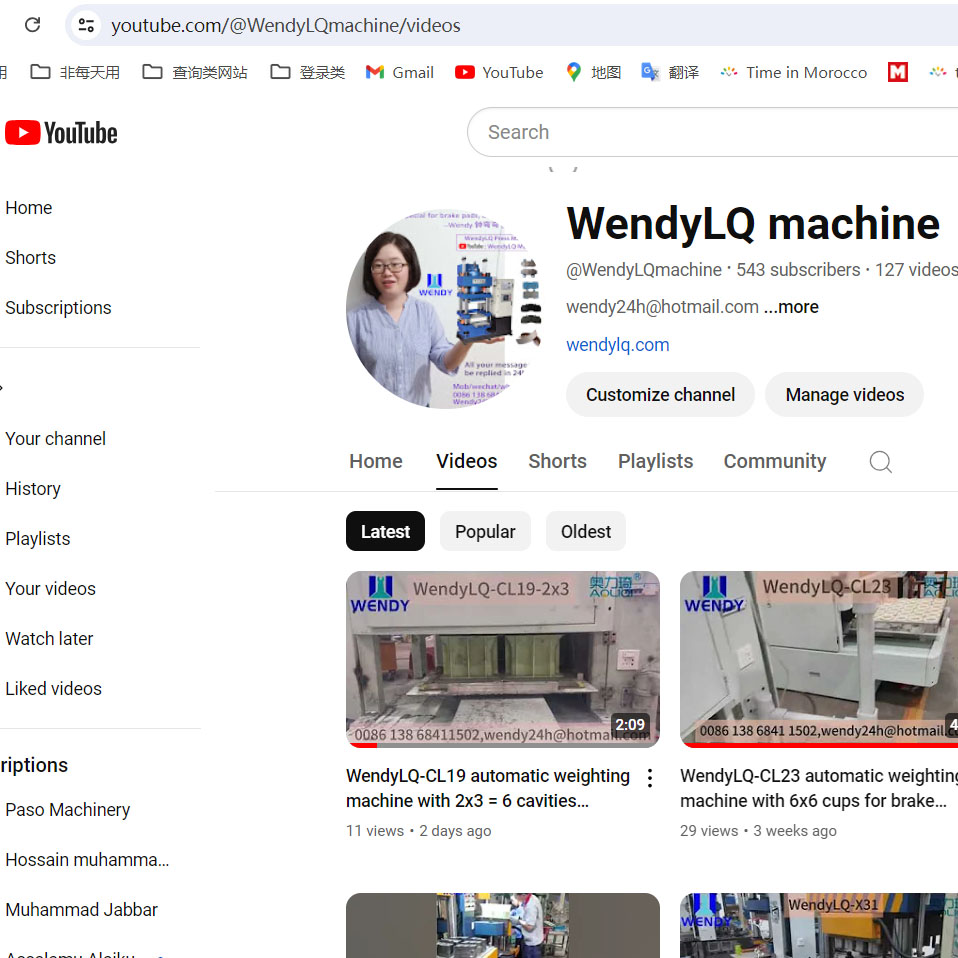958x958 pixels.
Task: Sort videos by Popular
Action: point(485,532)
